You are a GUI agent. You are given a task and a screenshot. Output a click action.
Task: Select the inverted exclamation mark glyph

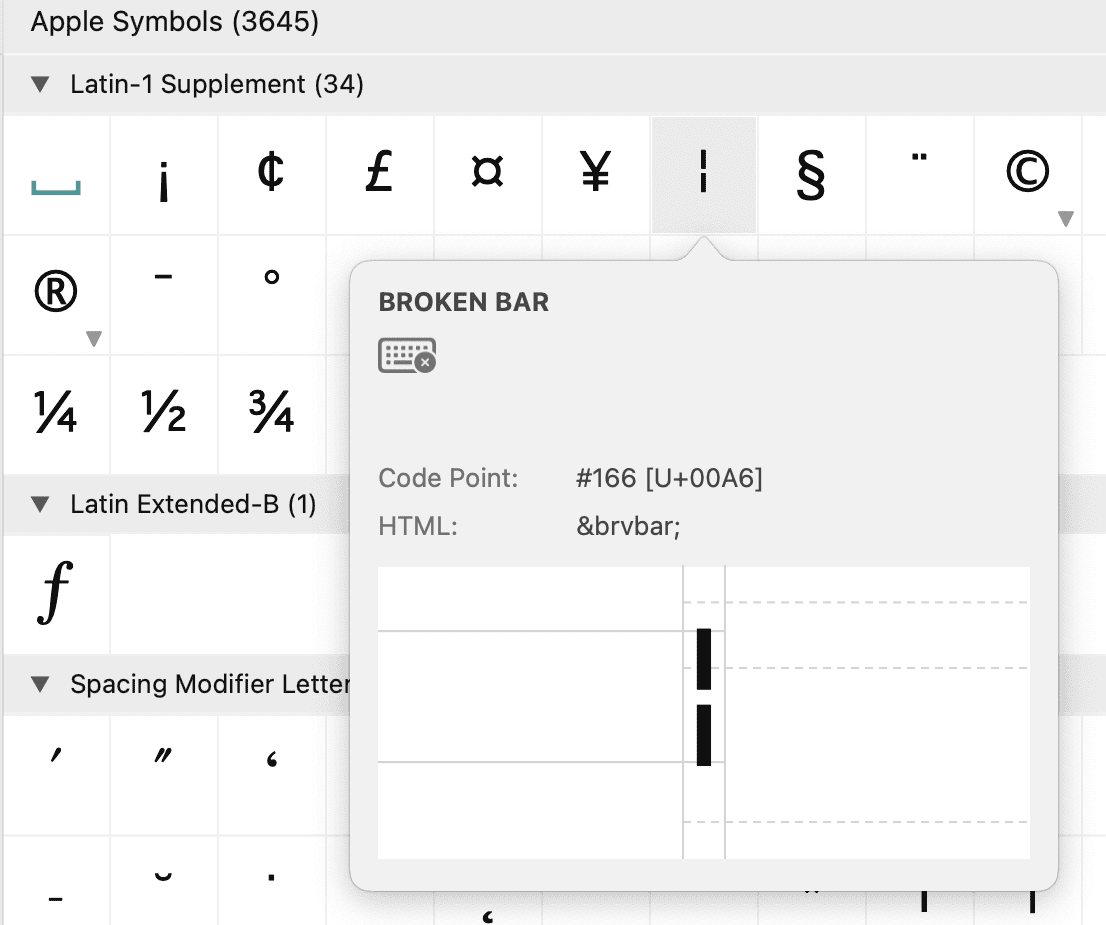[x=163, y=176]
